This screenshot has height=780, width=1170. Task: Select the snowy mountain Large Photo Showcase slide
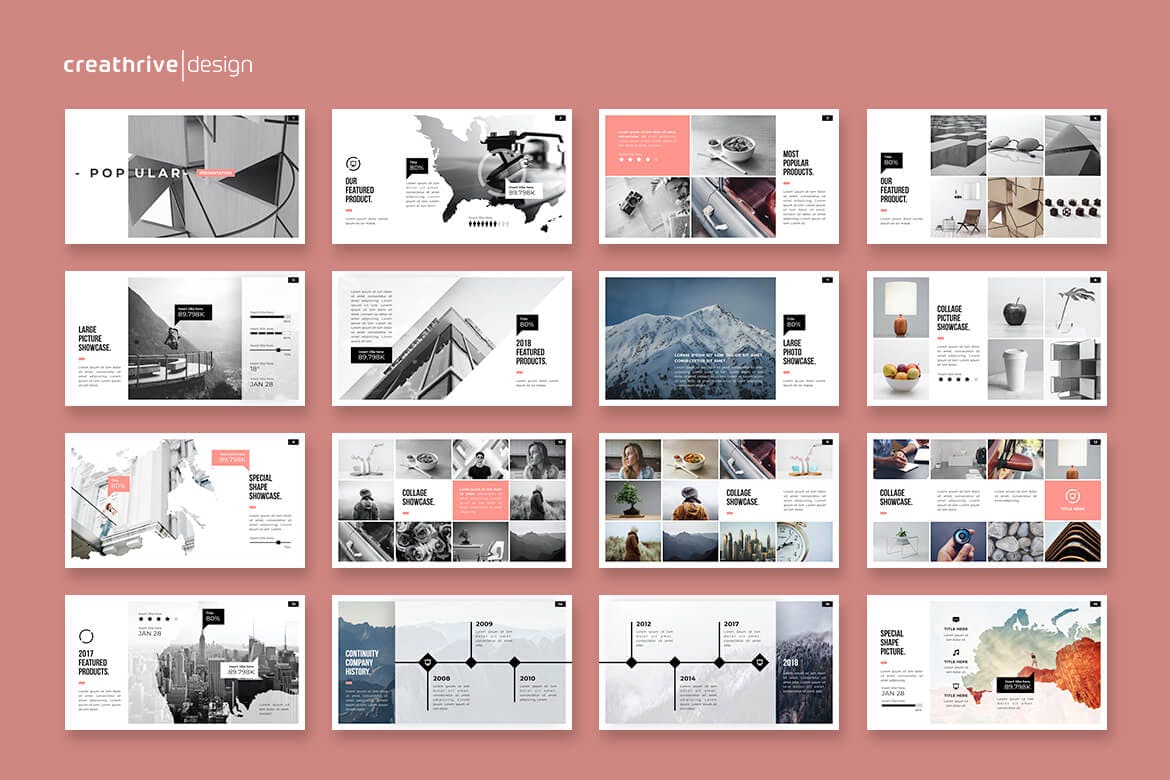(718, 338)
